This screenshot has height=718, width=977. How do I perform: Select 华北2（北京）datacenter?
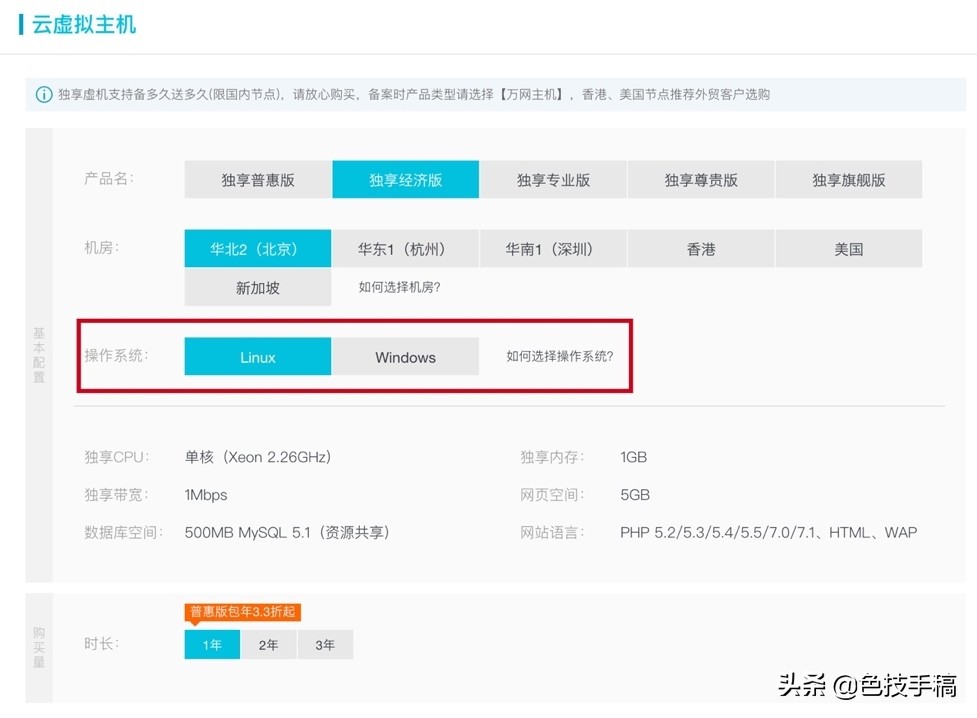(x=257, y=249)
